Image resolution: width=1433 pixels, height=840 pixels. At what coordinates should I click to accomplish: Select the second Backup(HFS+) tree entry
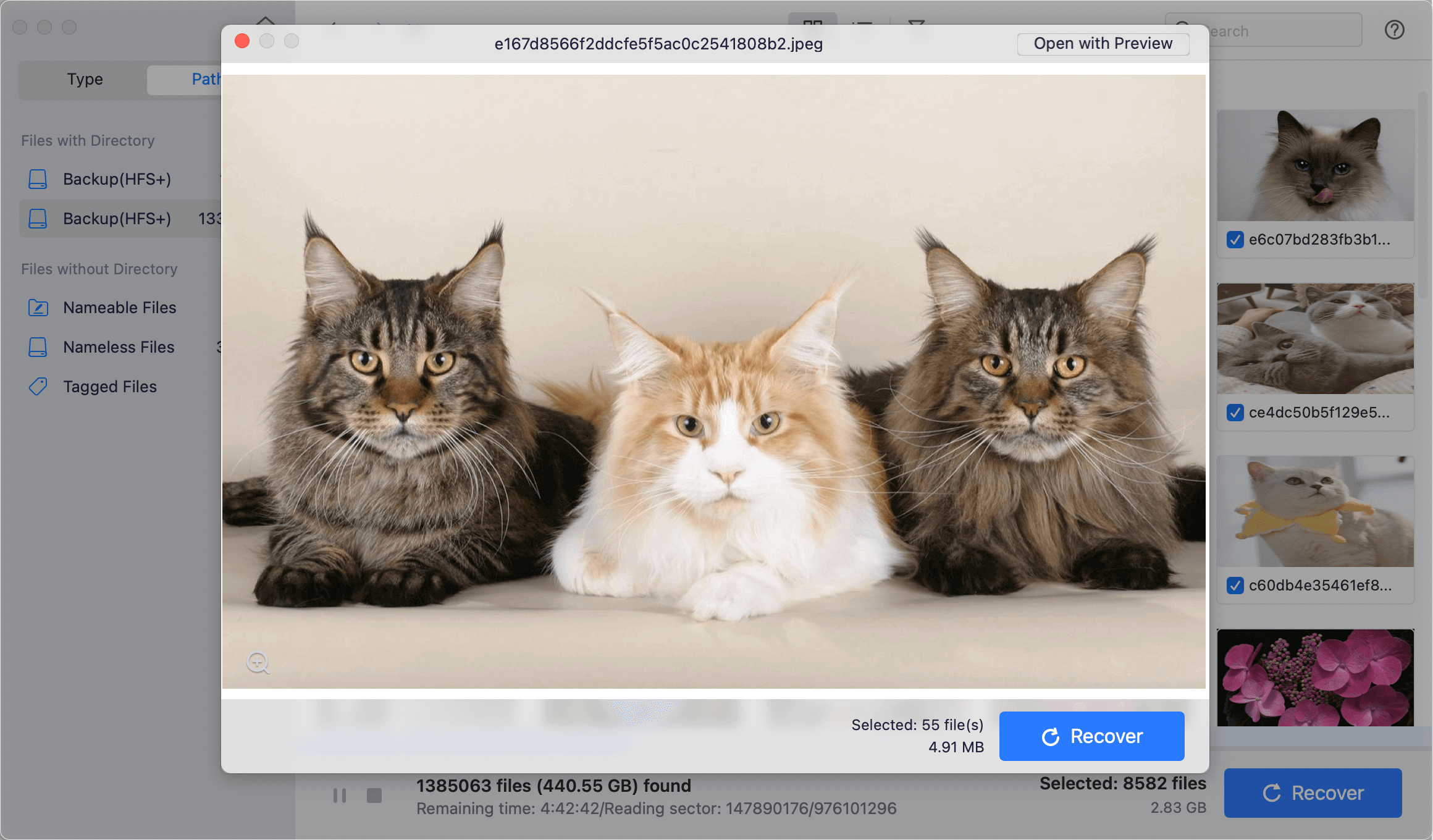pos(117,219)
